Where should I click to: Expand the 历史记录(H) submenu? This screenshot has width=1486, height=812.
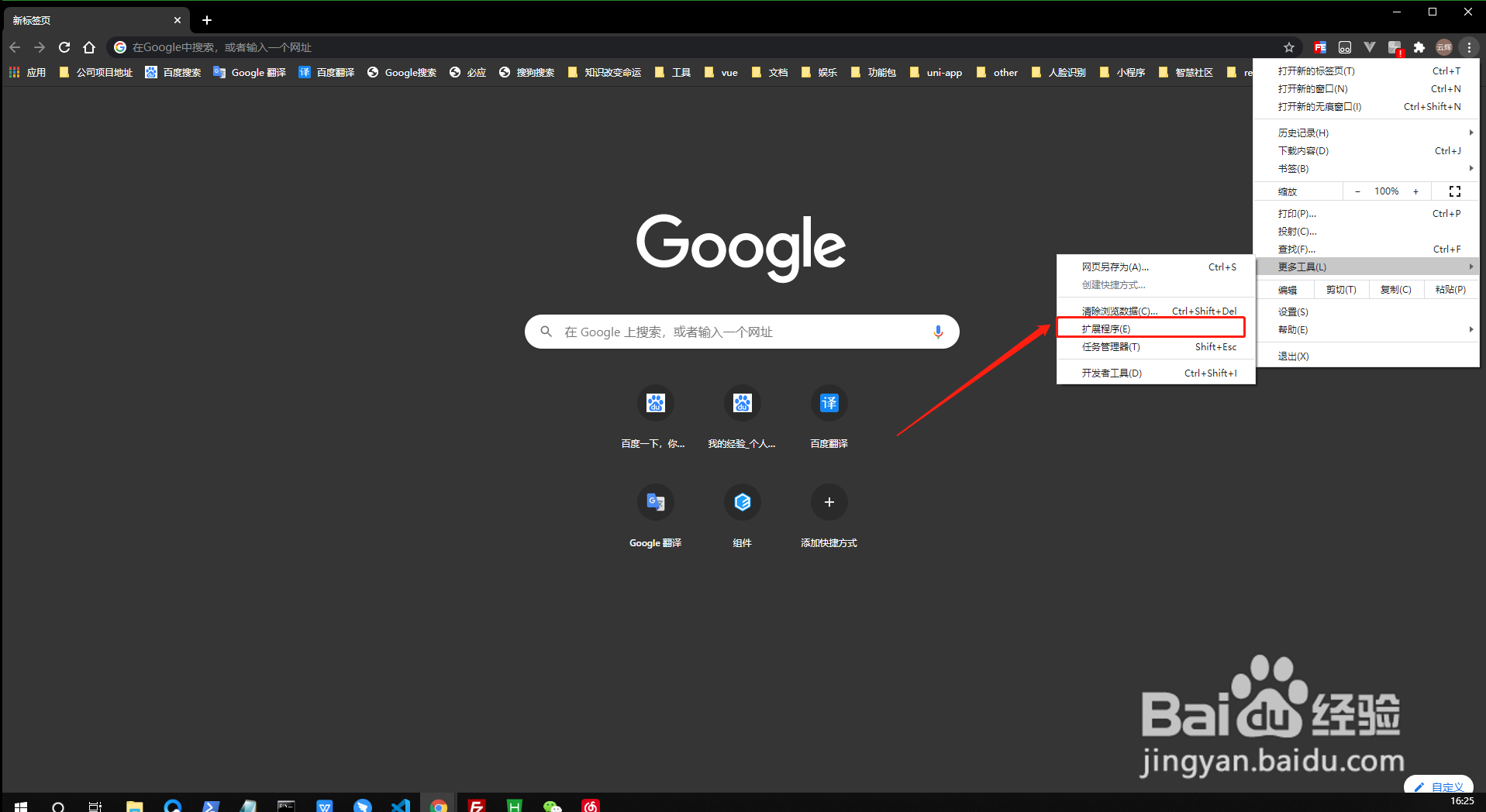(1367, 132)
